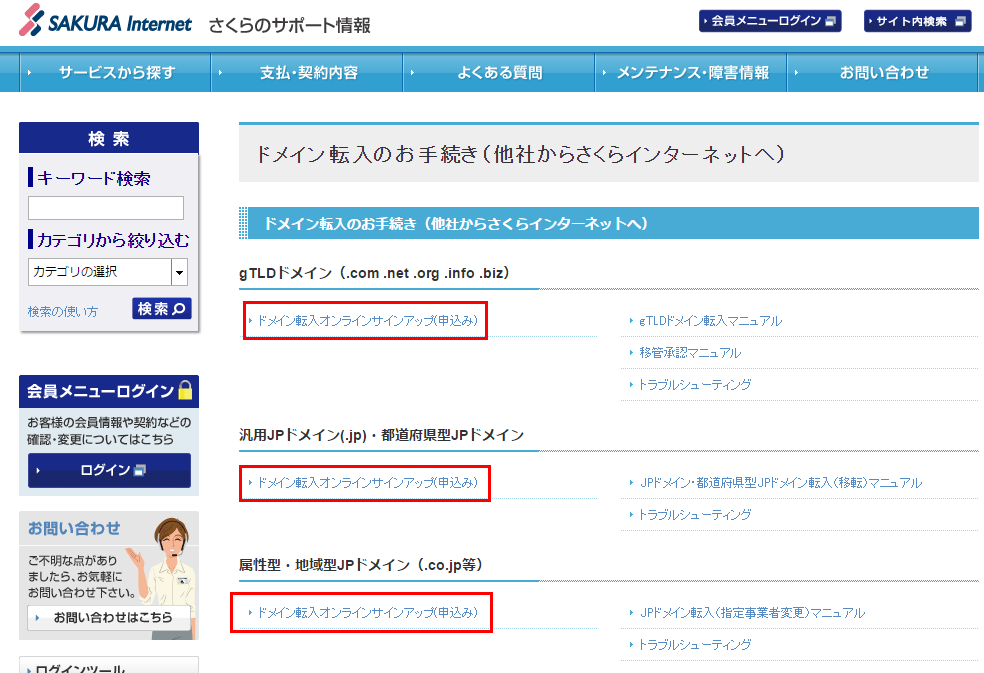This screenshot has height=673, width=984.
Task: Click 汎用JPドメイン(.jp)・都道府県型JPドメイン heading
Action: [x=381, y=435]
